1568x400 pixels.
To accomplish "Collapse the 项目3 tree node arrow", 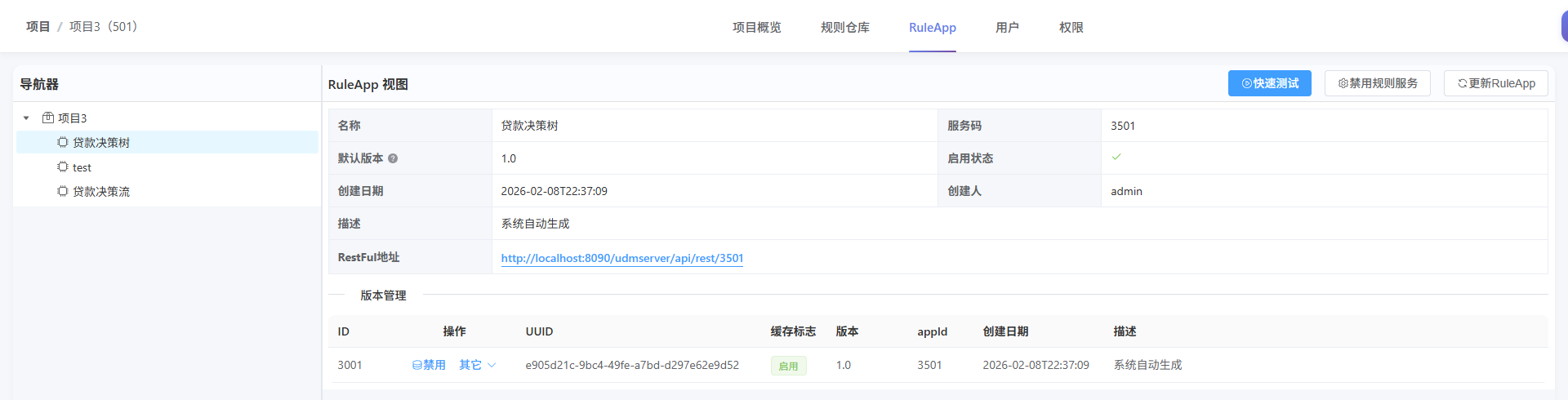I will click(x=26, y=118).
